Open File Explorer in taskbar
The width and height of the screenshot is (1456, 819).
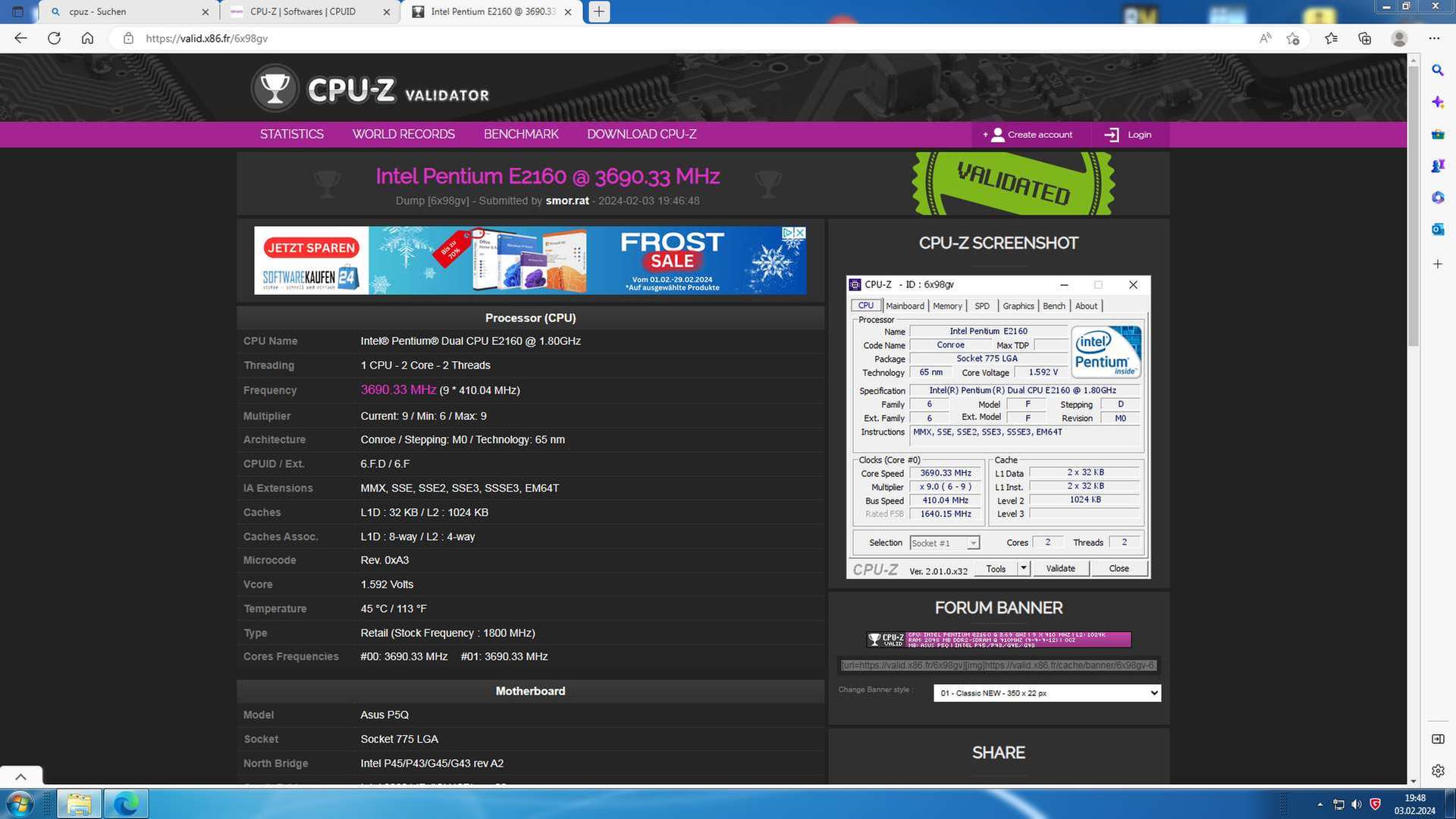pyautogui.click(x=79, y=803)
